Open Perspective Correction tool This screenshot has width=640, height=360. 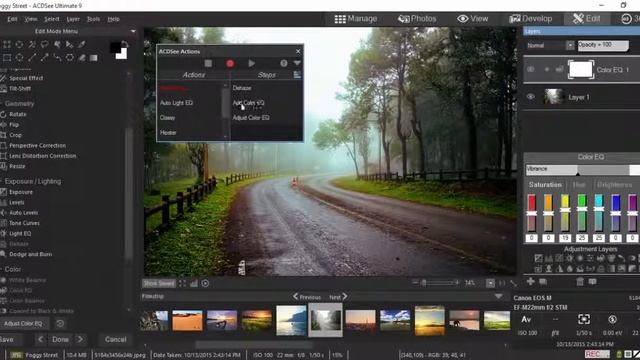pos(37,145)
